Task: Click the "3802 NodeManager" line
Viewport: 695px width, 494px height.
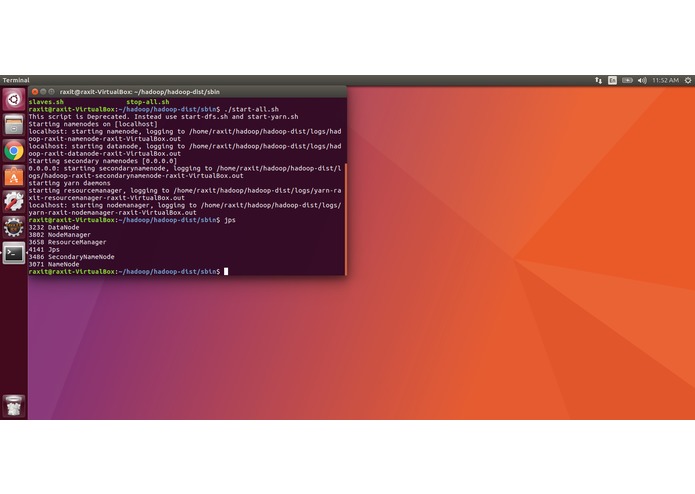Action: pos(59,235)
